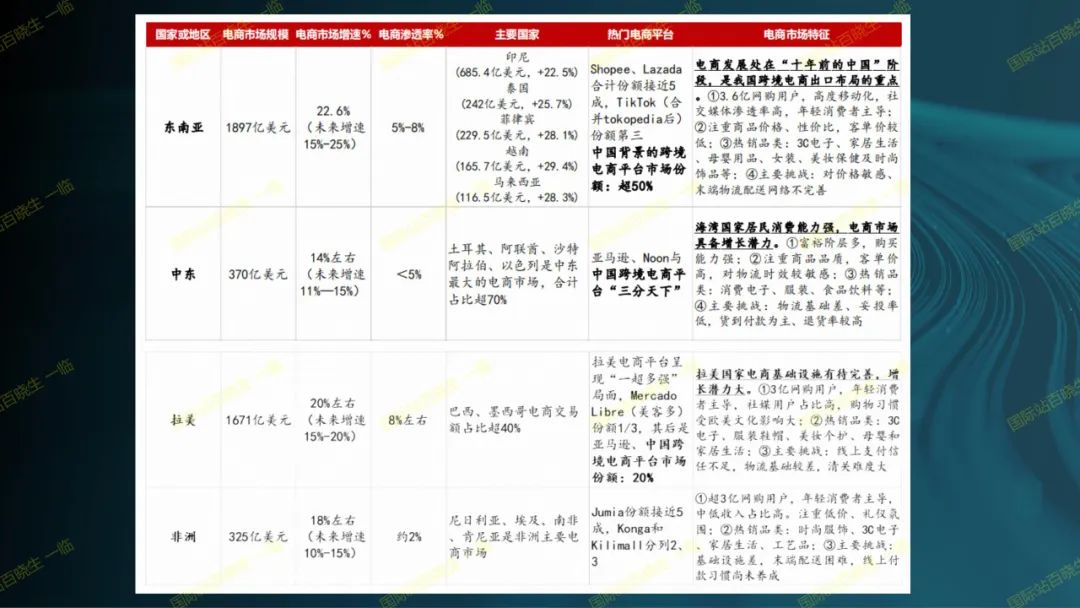The image size is (1080, 608).
Task: Select the '18%左右' growth rate cell
Action: click(x=333, y=536)
